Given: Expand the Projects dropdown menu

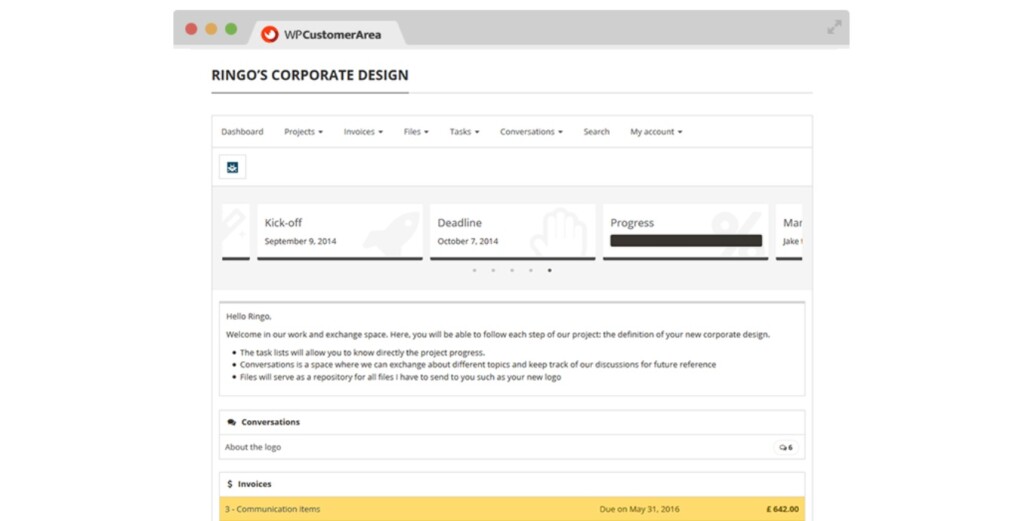Looking at the screenshot, I should click(303, 132).
